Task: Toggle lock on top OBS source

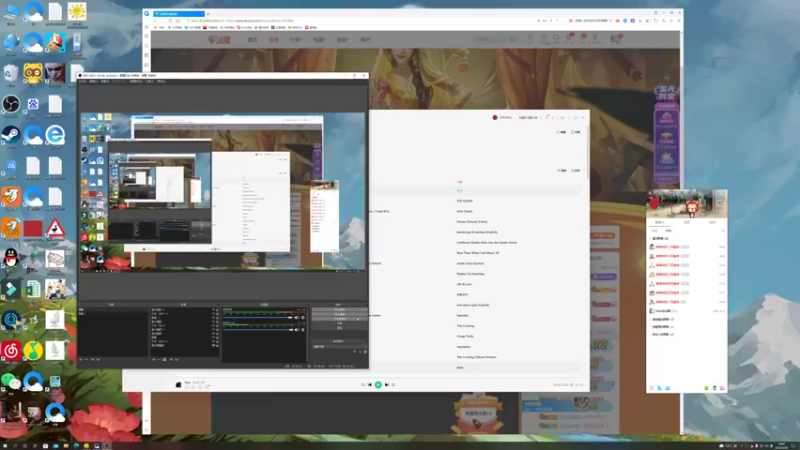Action: [217, 310]
